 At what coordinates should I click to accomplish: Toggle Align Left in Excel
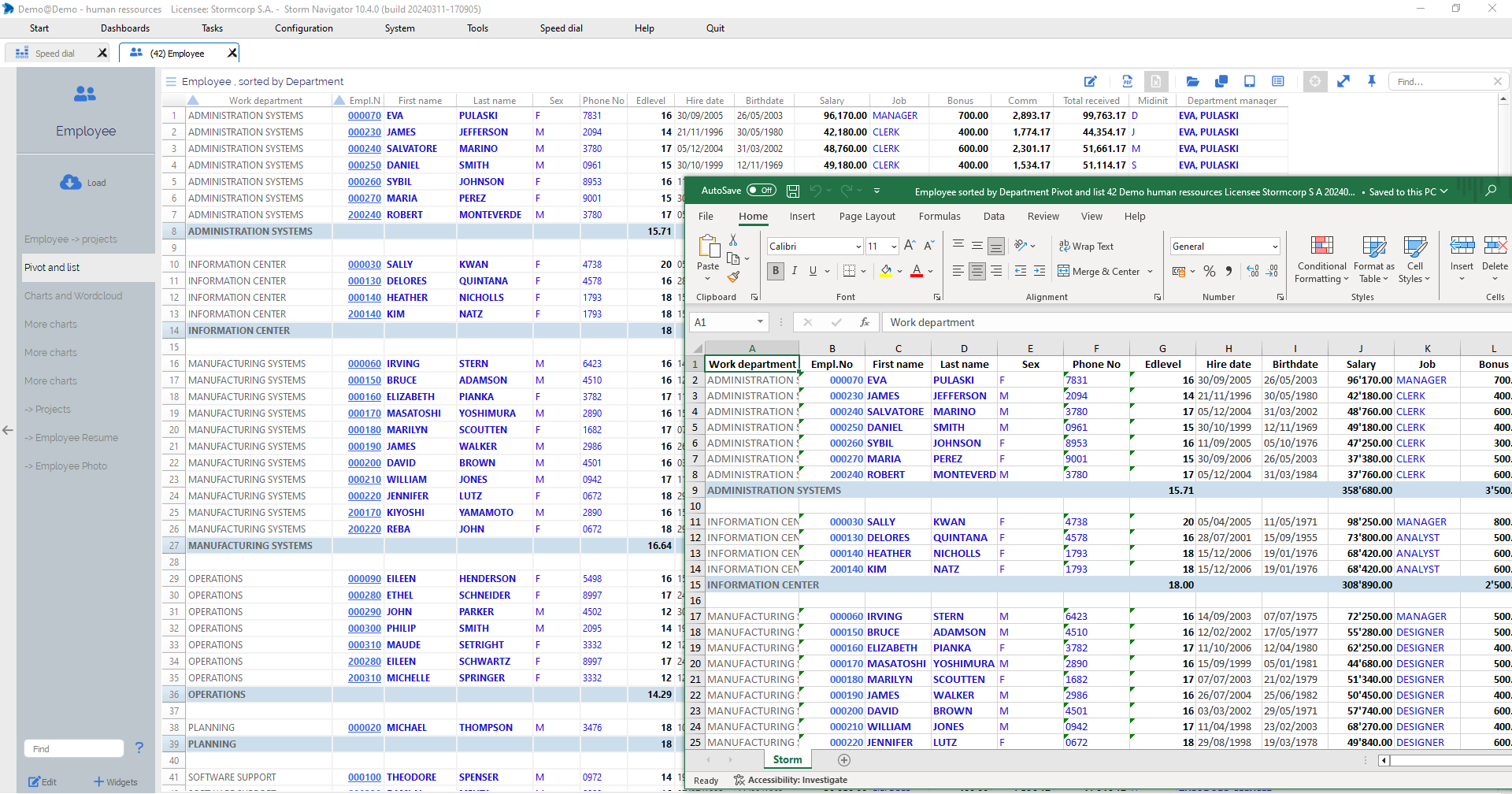(958, 271)
